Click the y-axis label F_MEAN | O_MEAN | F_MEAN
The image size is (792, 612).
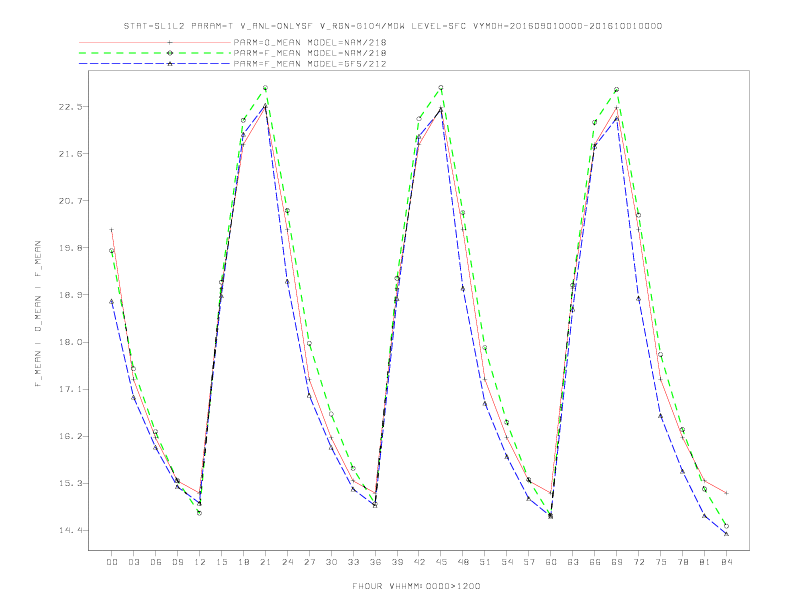[x=38, y=314]
